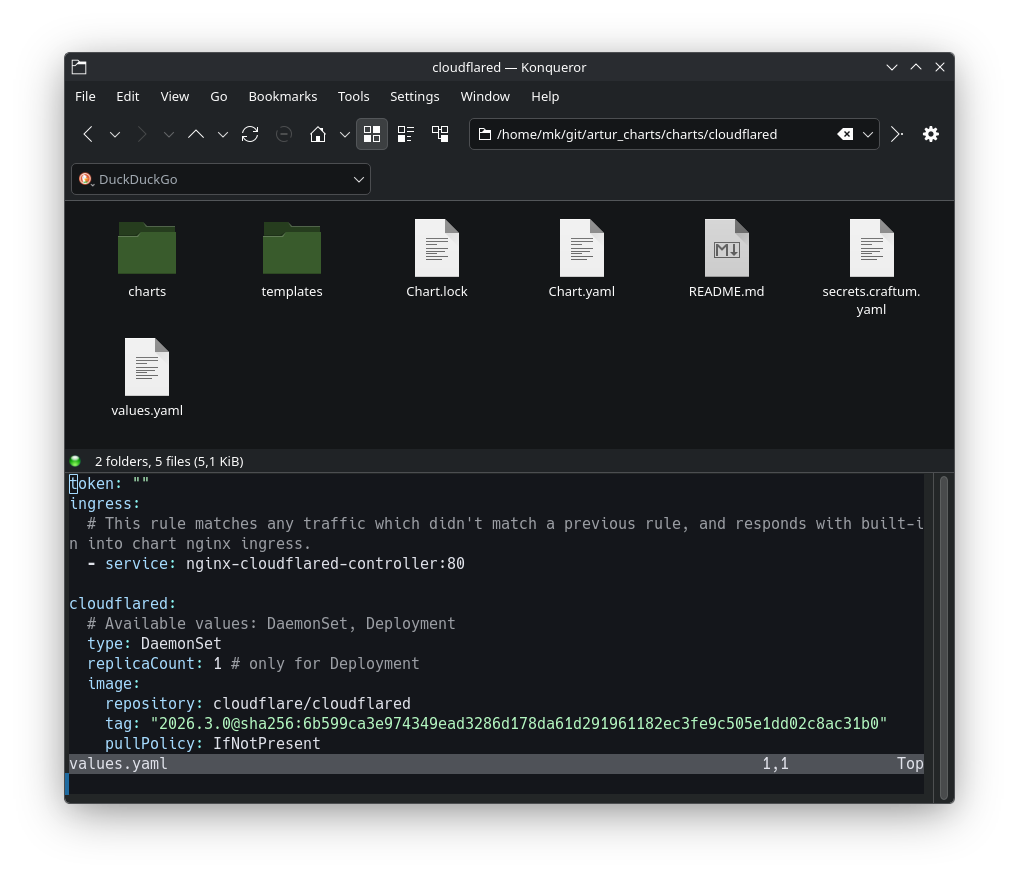Viewport: 1019px width, 880px height.
Task: Click the '2 folders, 5 files' status text
Action: pyautogui.click(x=169, y=461)
